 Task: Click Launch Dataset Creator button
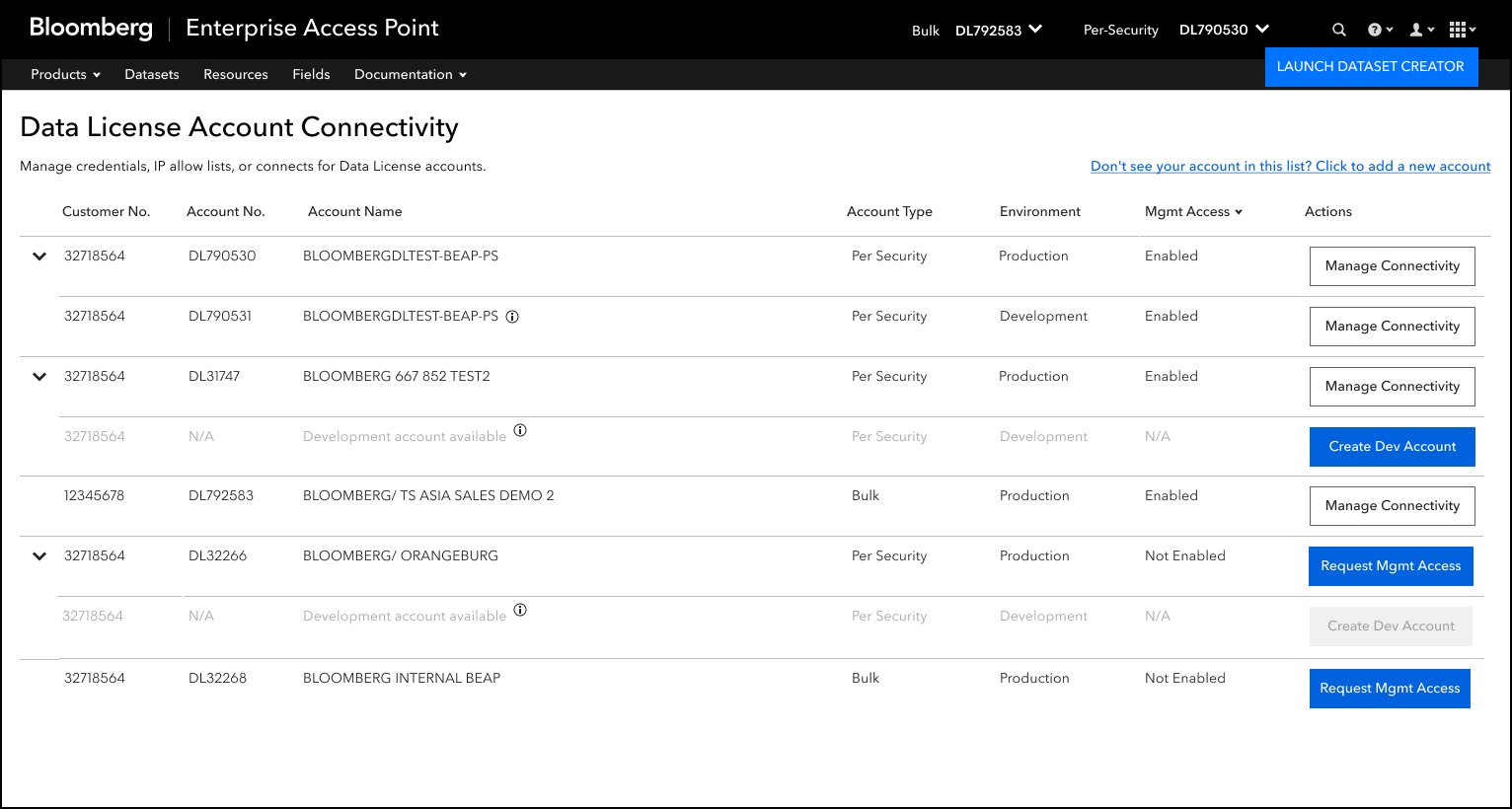click(x=1370, y=66)
